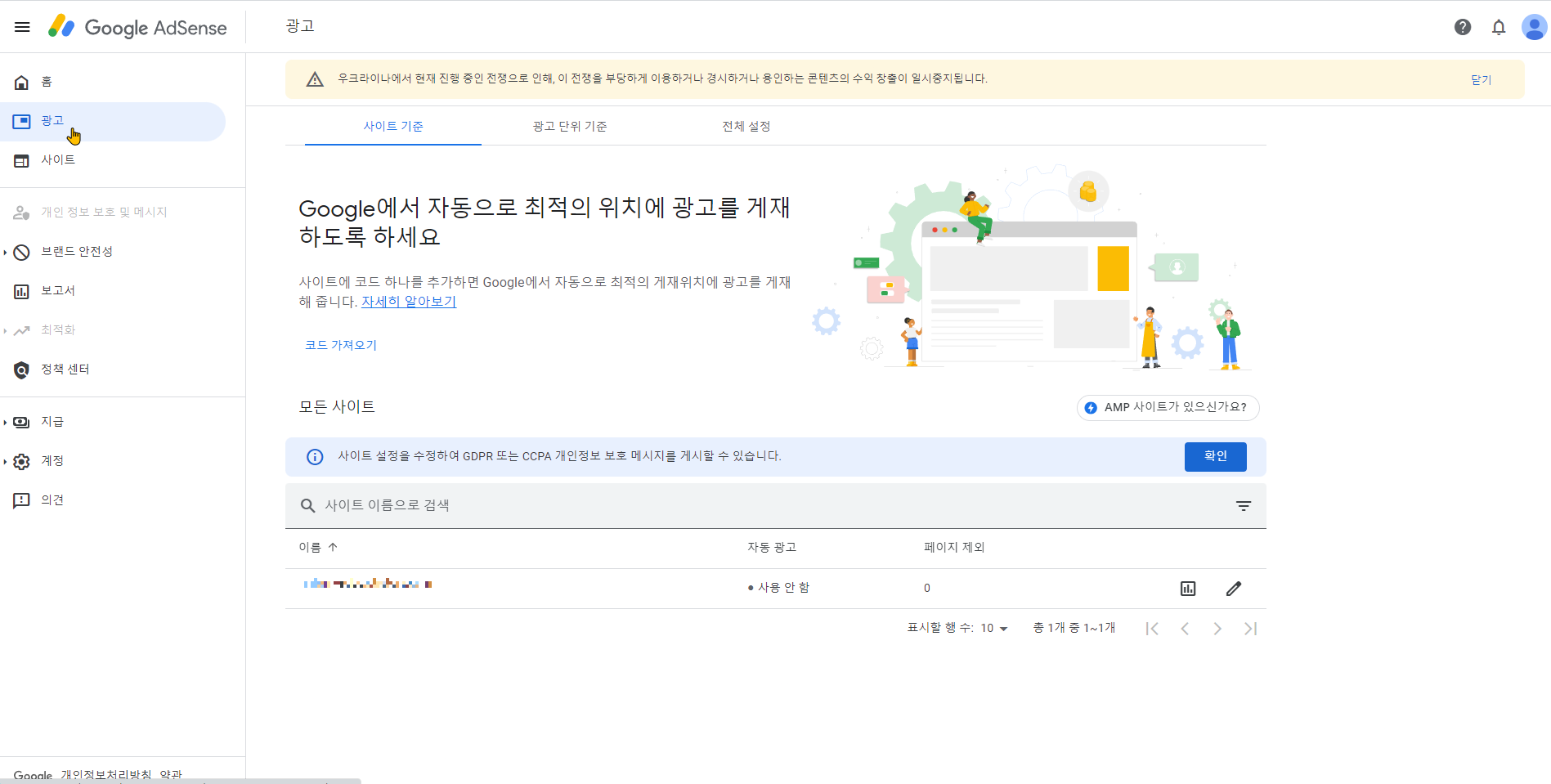This screenshot has width=1551, height=784.
Task: Dismiss the alert with 닫기
Action: tap(1482, 79)
